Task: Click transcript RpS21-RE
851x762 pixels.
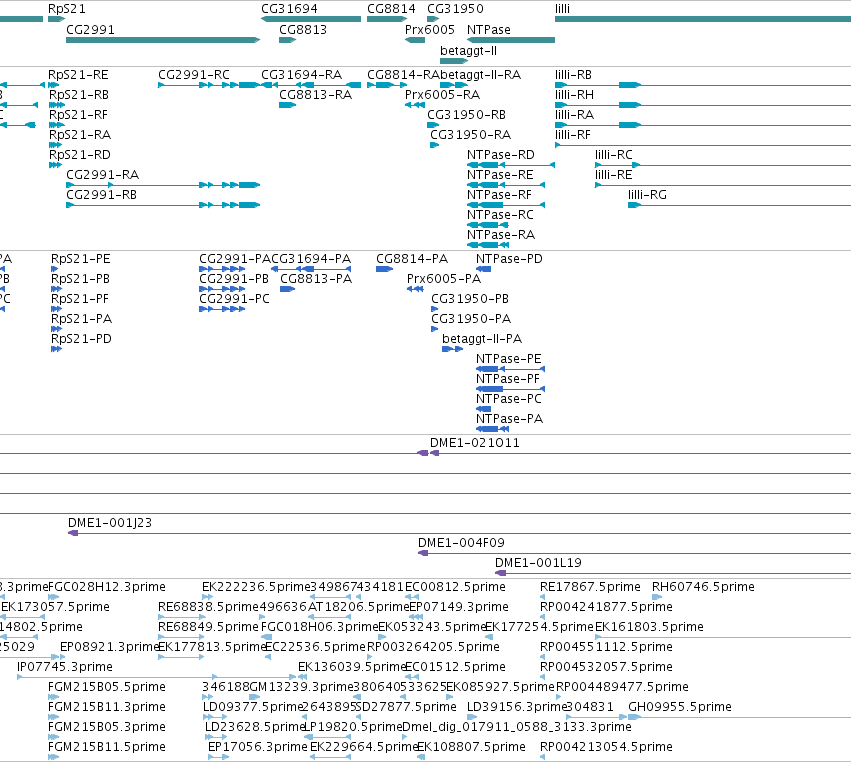Action: [x=54, y=85]
